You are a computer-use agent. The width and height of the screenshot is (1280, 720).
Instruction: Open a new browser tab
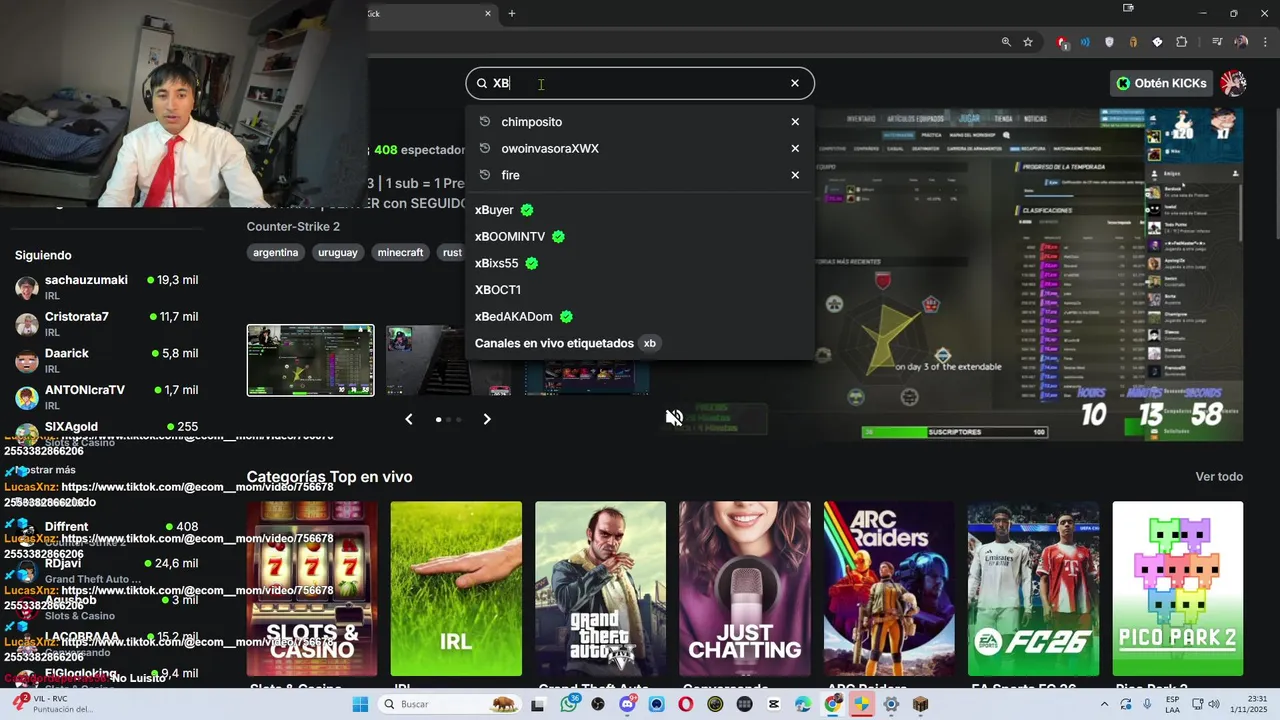pyautogui.click(x=512, y=13)
